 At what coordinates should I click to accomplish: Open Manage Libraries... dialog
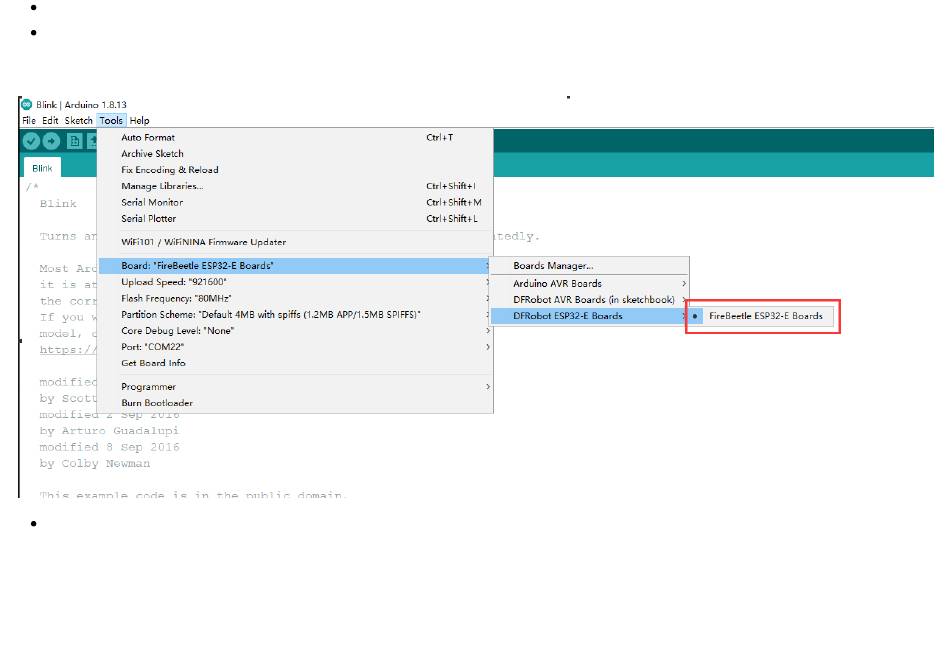[296, 186]
